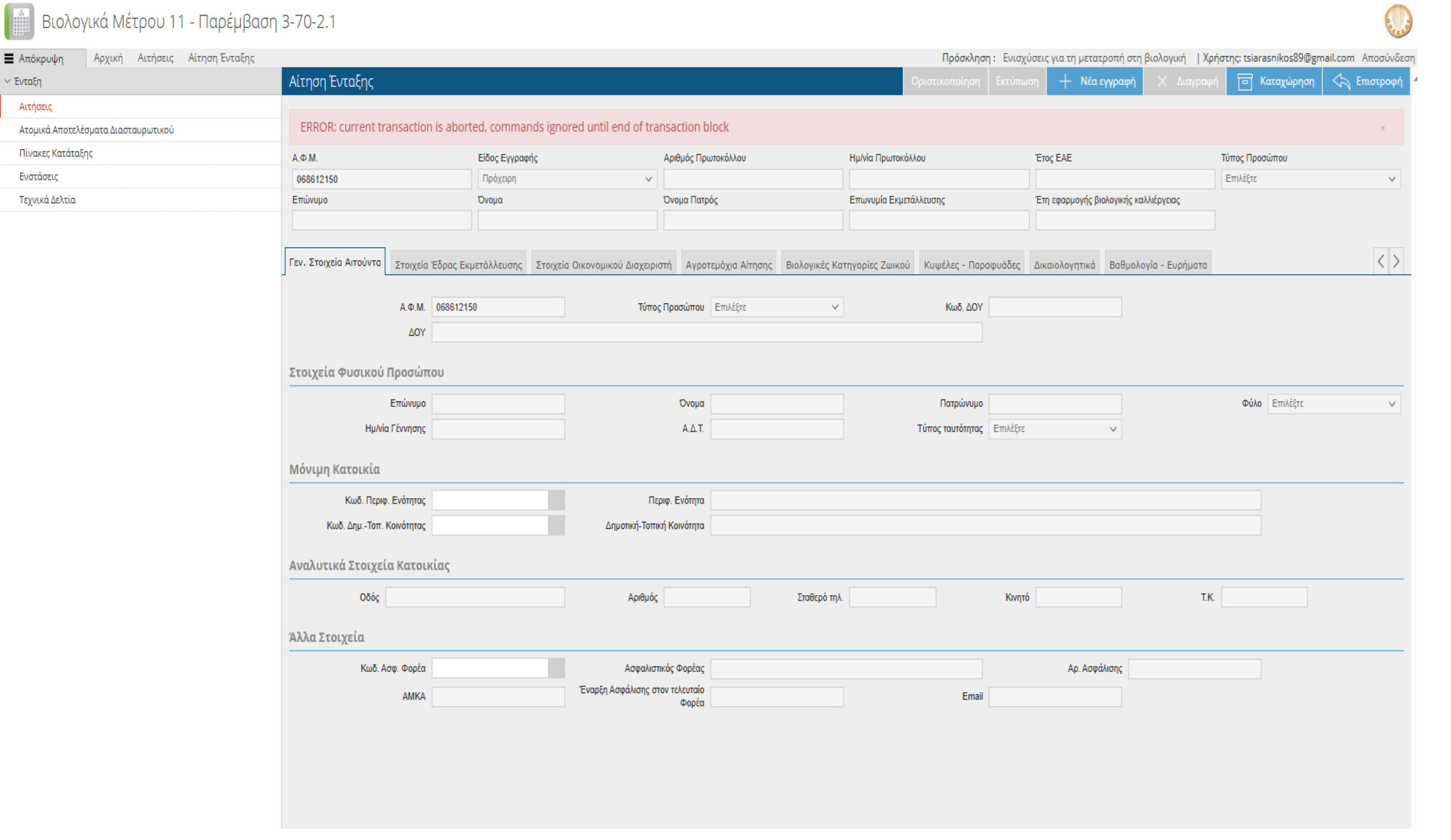The width and height of the screenshot is (1451, 840).
Task: Go to Αιτήσεις in breadcrumb menu
Action: click(x=155, y=58)
